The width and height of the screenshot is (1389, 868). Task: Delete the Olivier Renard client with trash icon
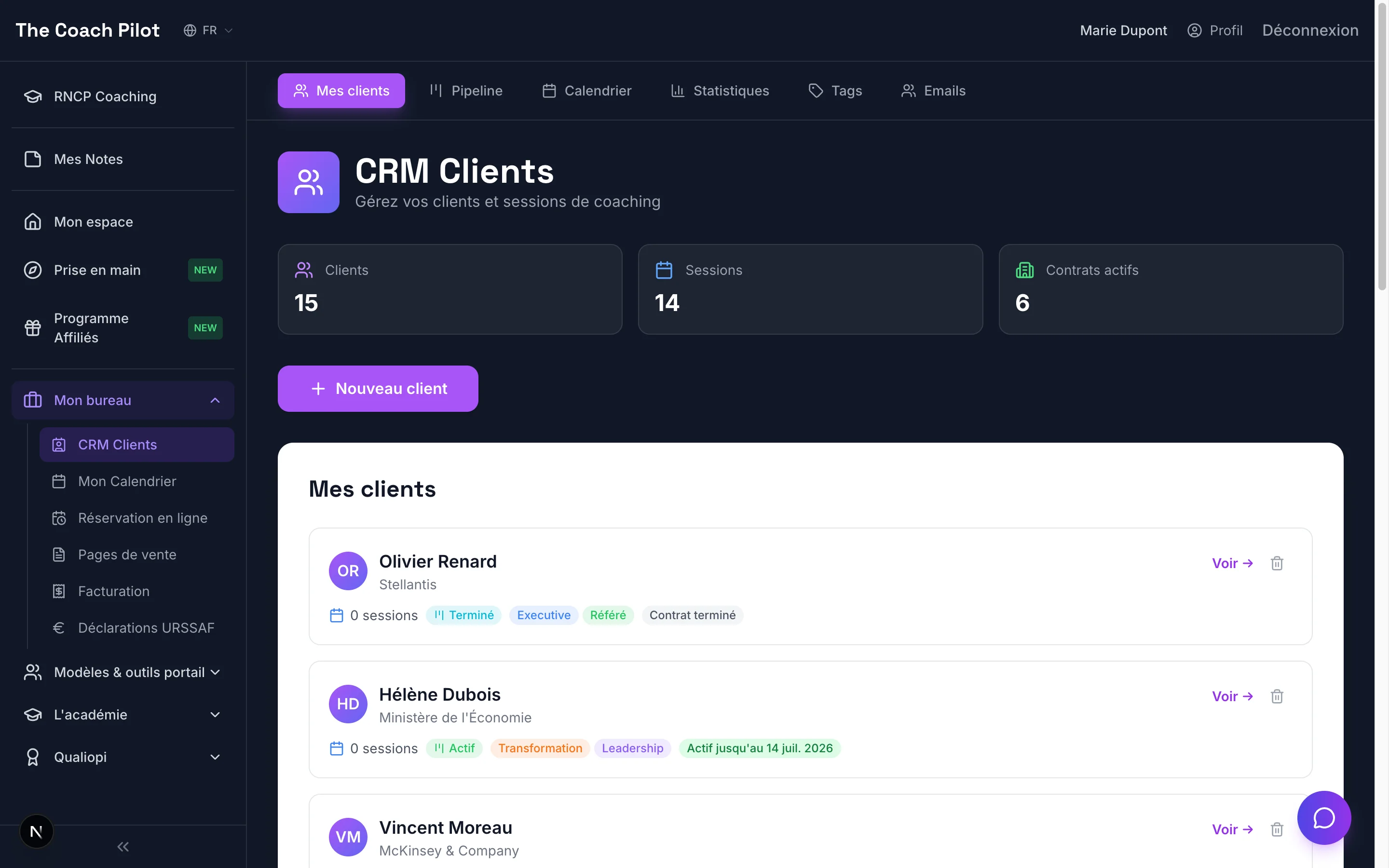pos(1277,563)
